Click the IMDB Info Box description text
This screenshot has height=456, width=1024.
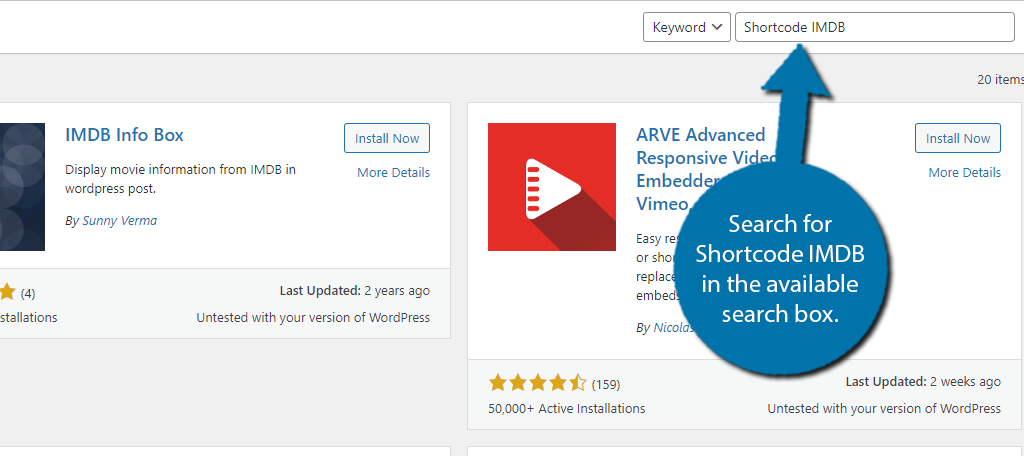(180, 179)
